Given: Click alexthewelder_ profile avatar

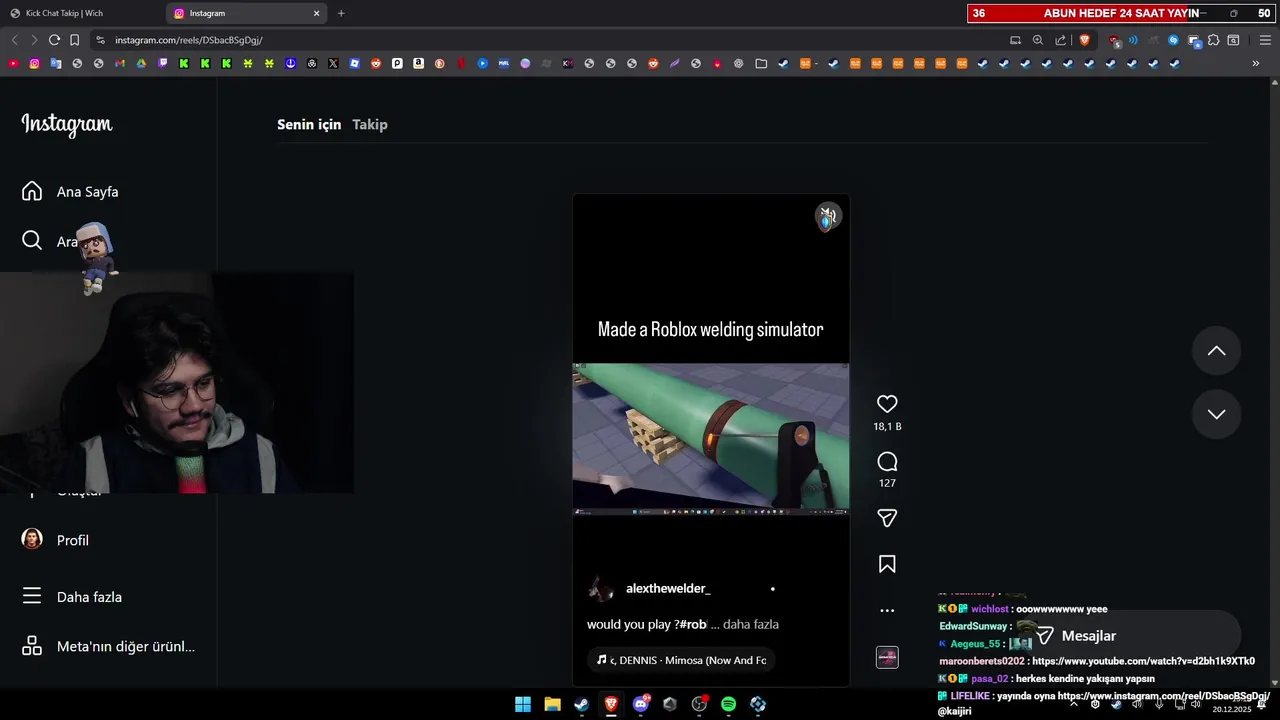Looking at the screenshot, I should 601,589.
